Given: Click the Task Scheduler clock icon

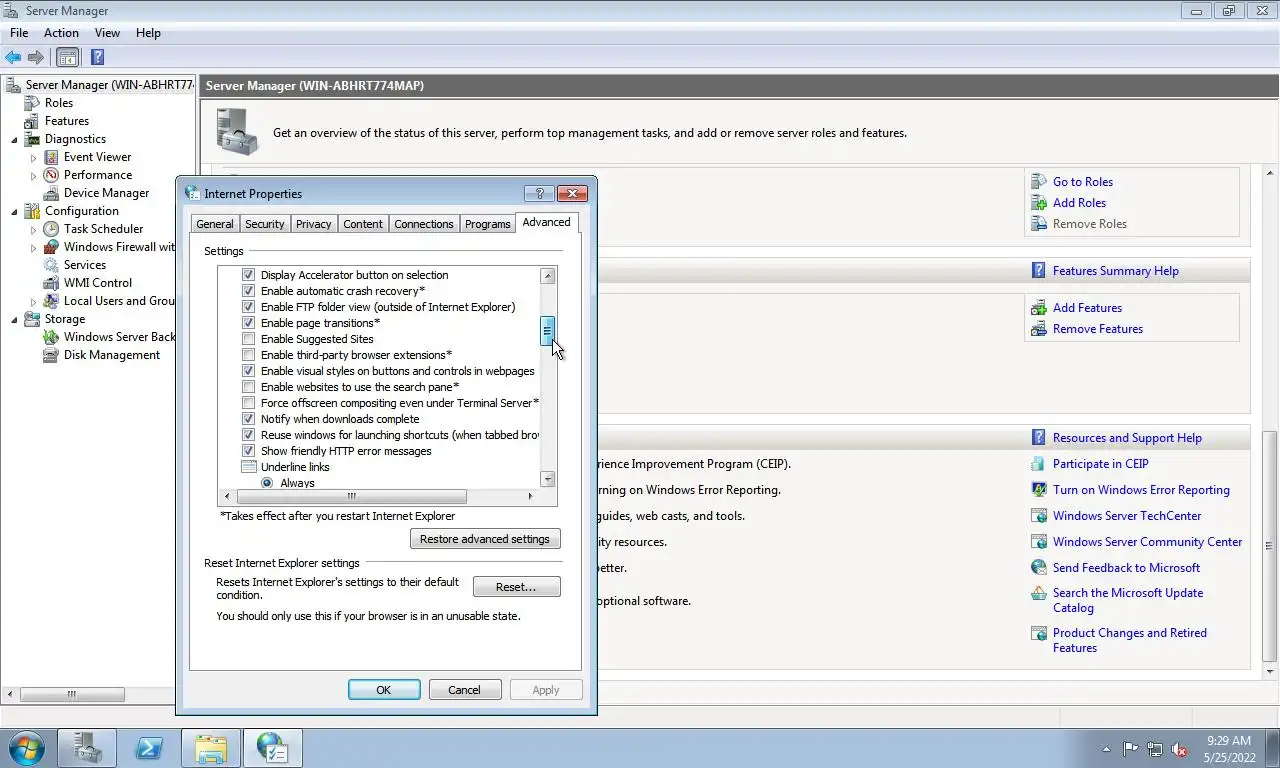Looking at the screenshot, I should (52, 229).
